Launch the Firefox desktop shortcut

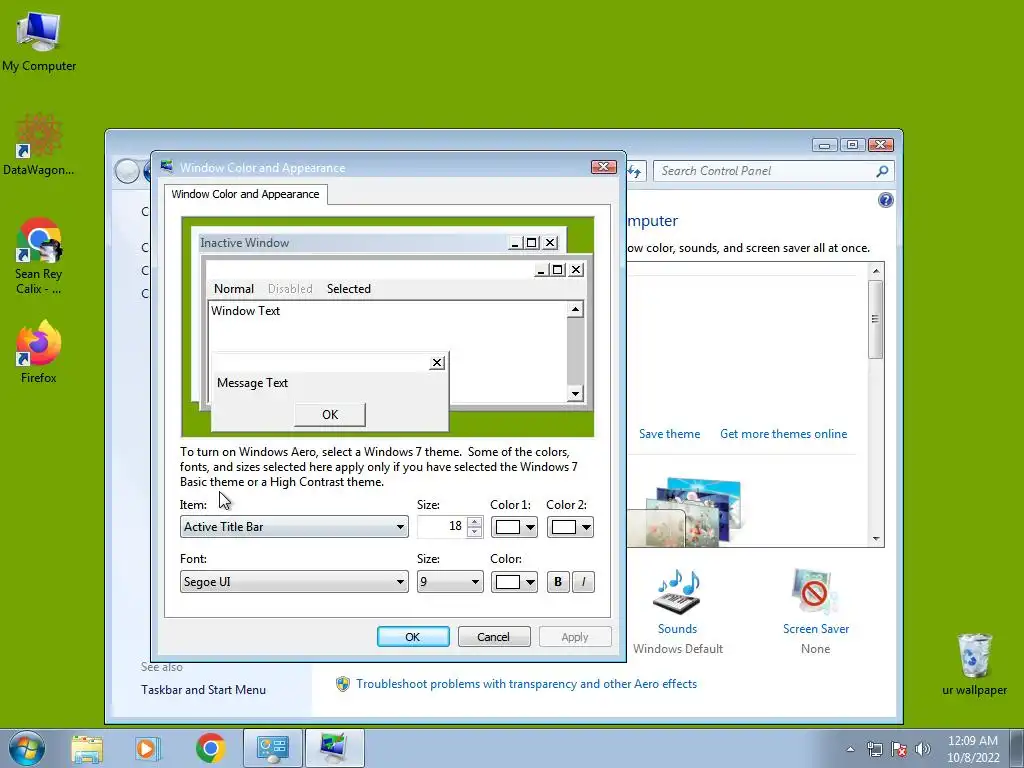[x=39, y=351]
